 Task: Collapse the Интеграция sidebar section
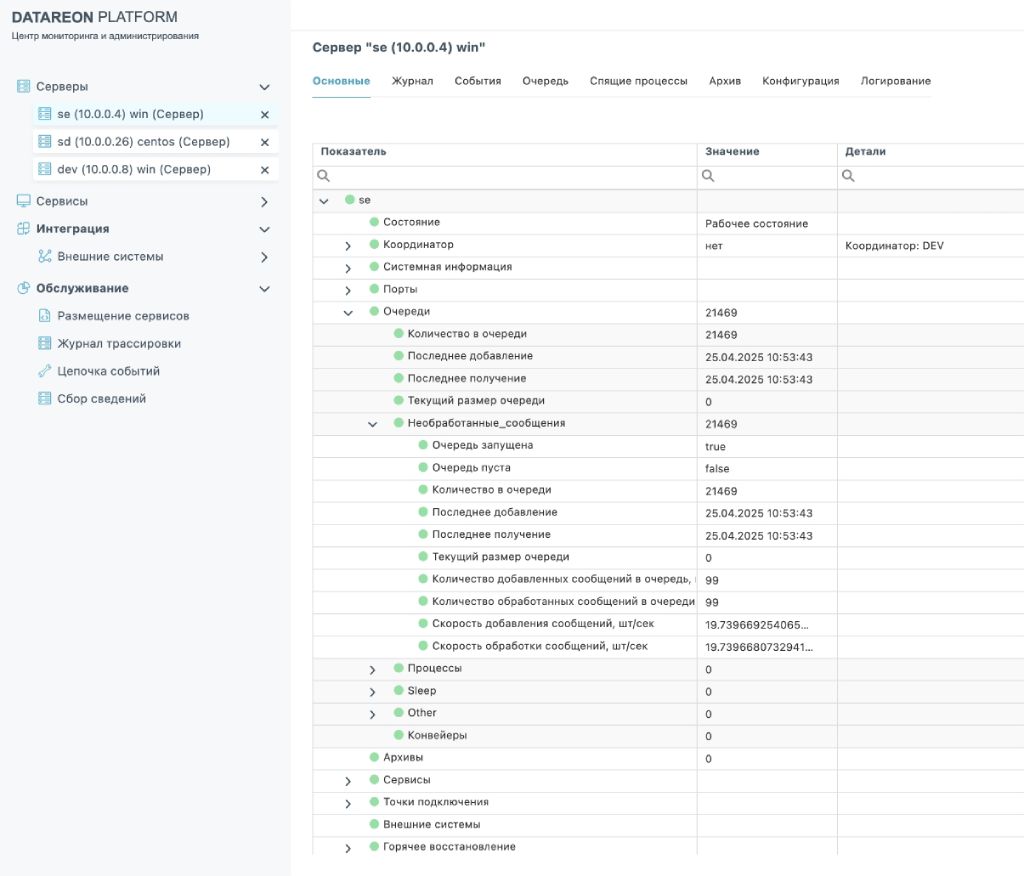coord(264,229)
